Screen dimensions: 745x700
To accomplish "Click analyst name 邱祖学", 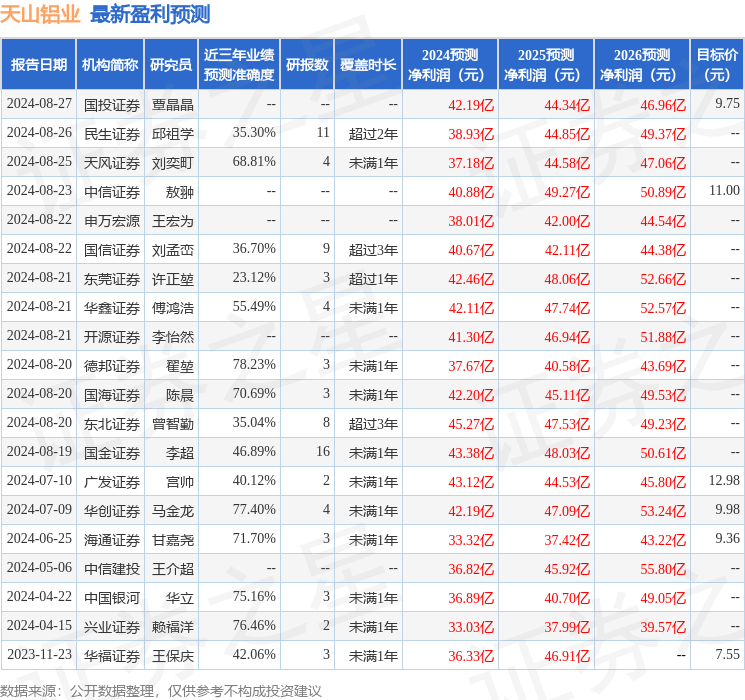I will [172, 134].
